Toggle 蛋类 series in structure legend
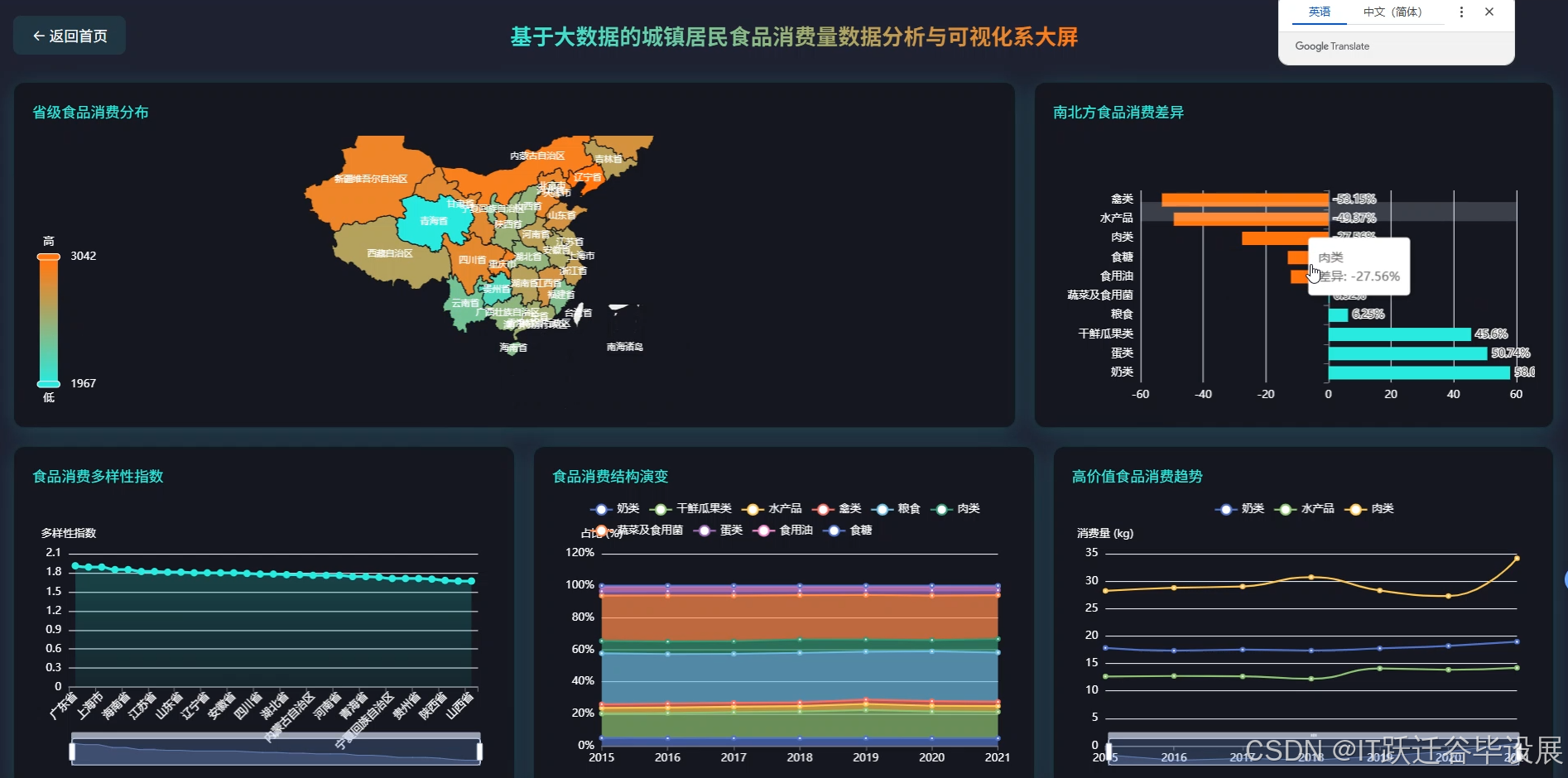 click(x=719, y=530)
